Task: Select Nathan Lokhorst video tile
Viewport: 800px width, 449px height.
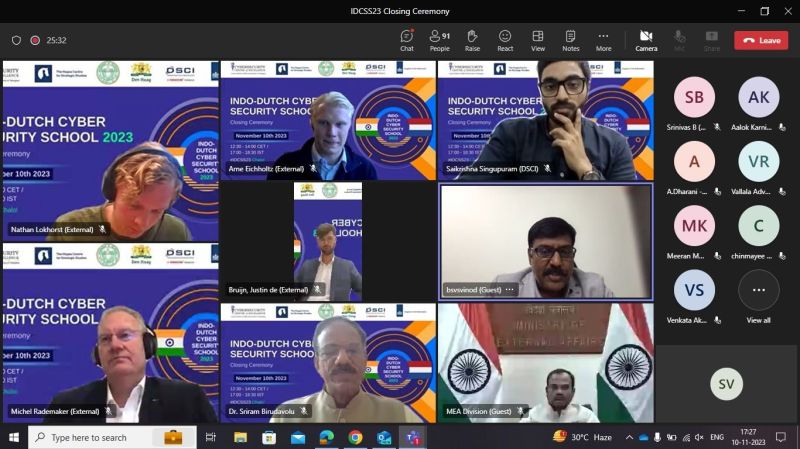Action: click(x=111, y=151)
